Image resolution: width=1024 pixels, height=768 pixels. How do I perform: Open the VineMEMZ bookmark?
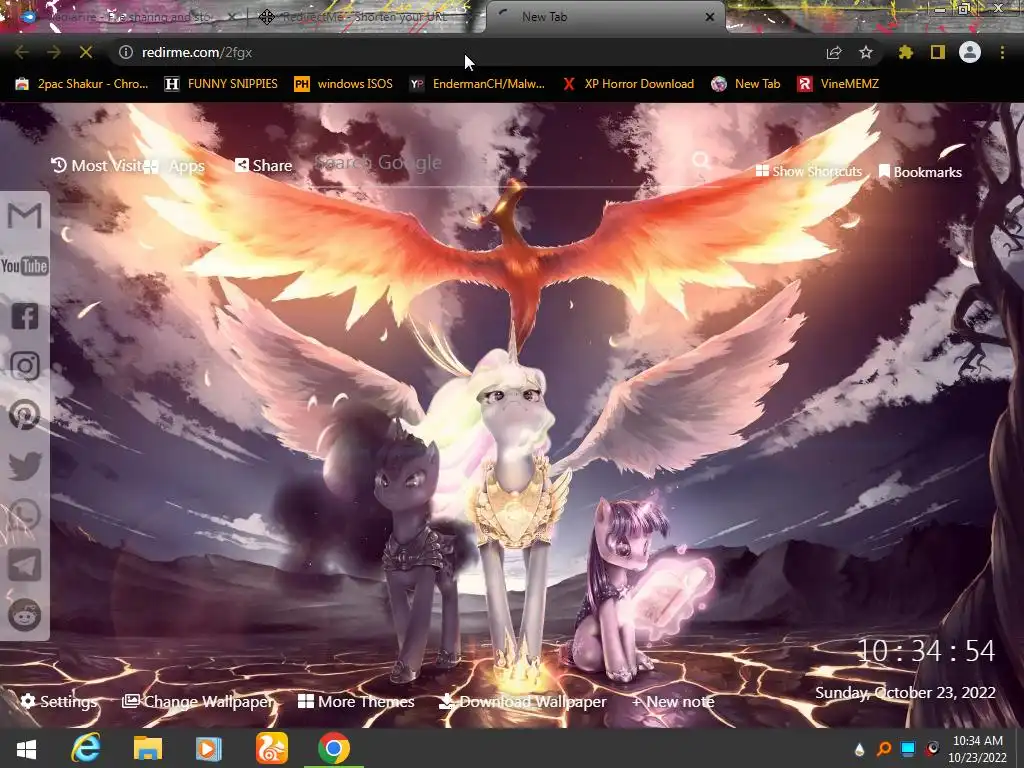tap(838, 84)
